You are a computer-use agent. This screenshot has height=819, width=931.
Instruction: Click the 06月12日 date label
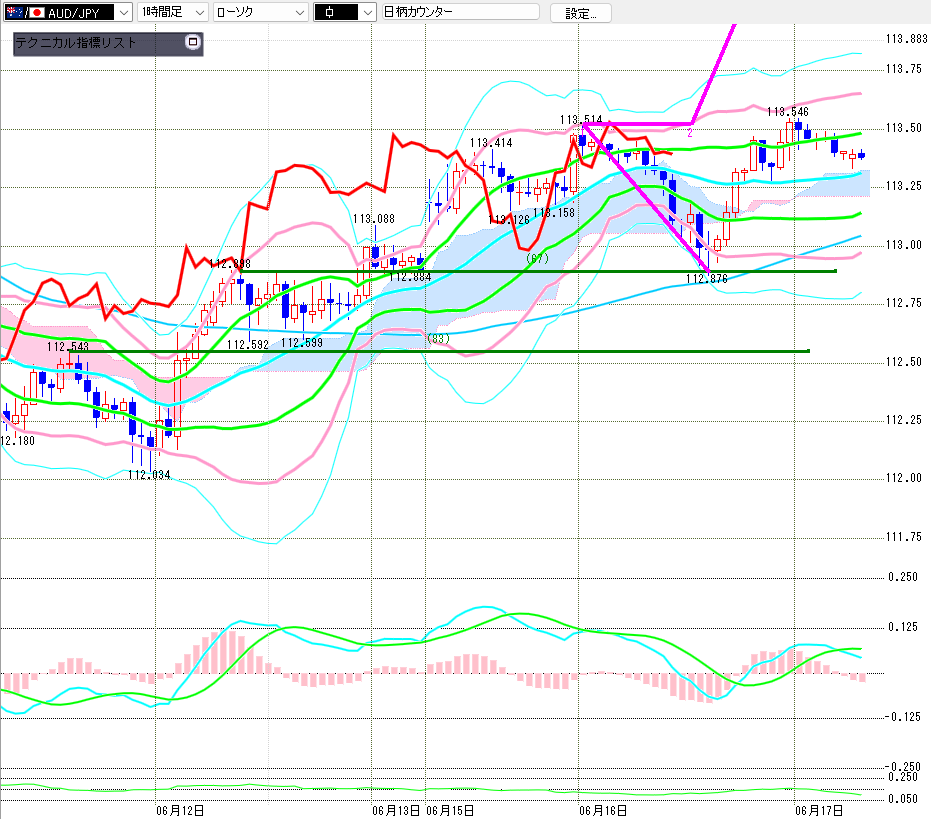click(180, 811)
